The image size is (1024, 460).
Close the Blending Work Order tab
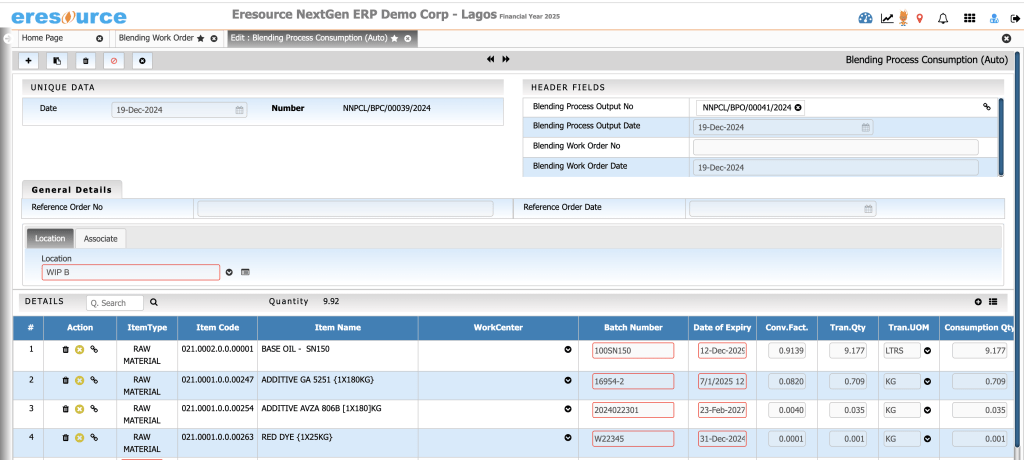(214, 39)
